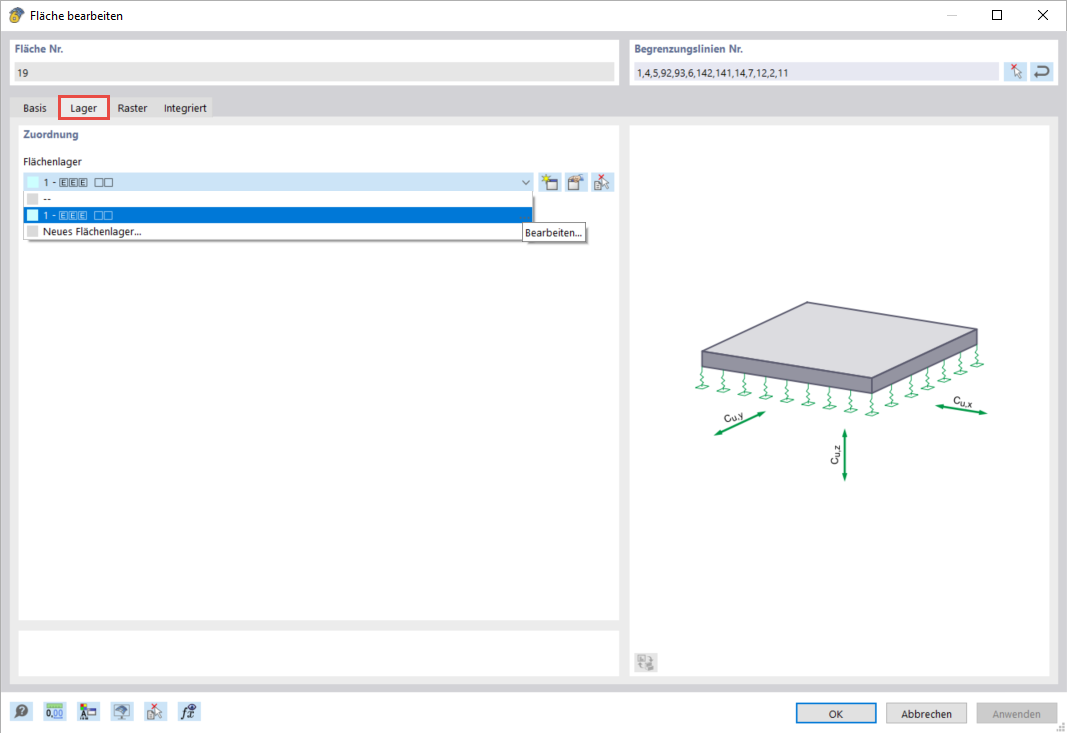This screenshot has width=1067, height=733.
Task: Click the undo arrow icon near Begrenzungslinien field
Action: [x=1041, y=71]
